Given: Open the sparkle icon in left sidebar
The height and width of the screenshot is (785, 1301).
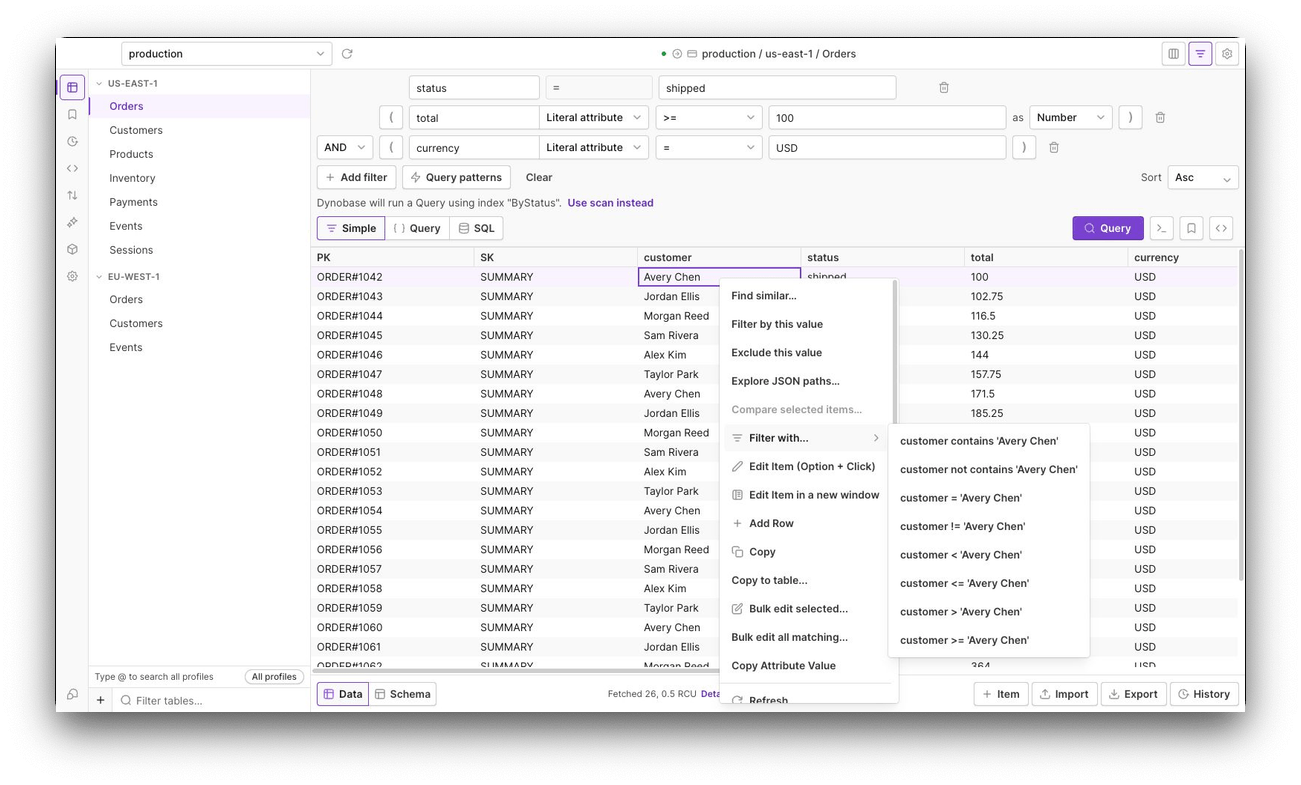Looking at the screenshot, I should pyautogui.click(x=72, y=222).
